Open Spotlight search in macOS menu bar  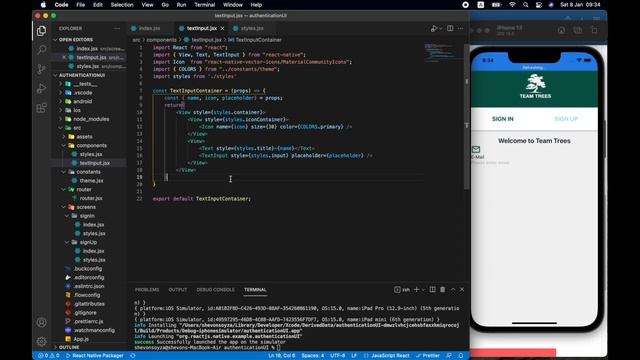pyautogui.click(x=526, y=5)
